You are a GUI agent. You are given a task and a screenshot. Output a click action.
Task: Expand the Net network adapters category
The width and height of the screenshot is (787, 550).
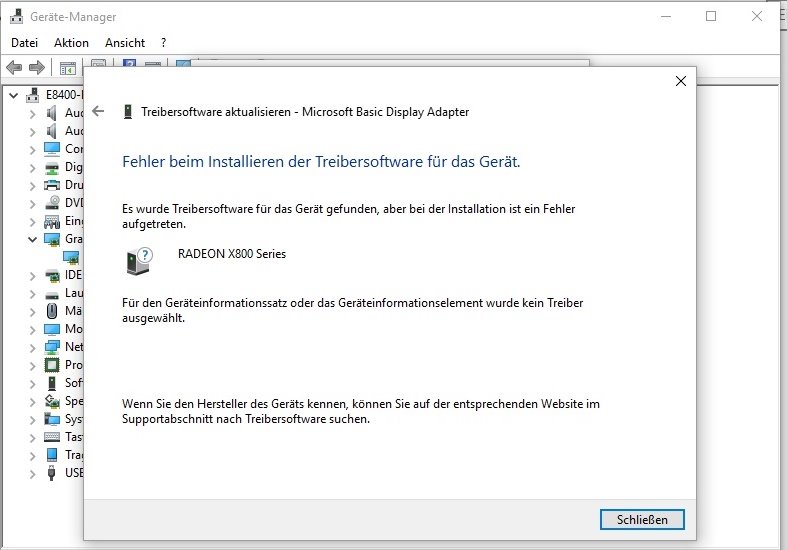point(33,349)
